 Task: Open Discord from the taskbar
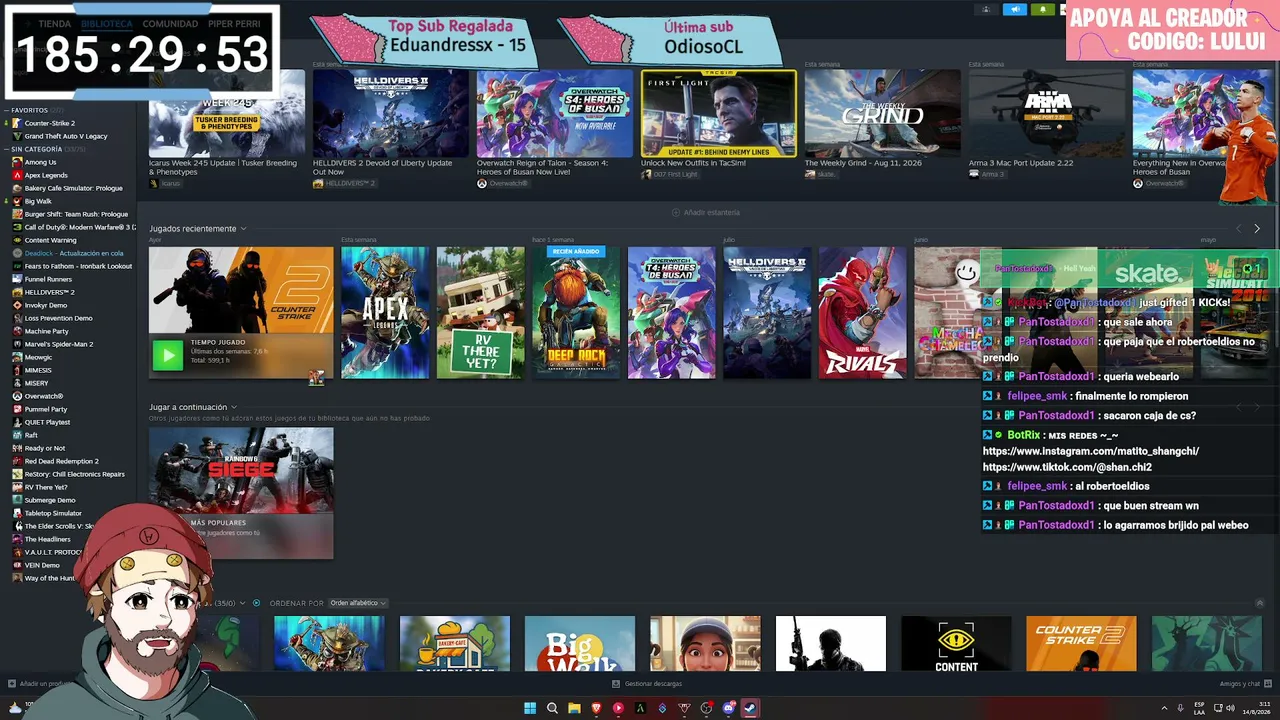coord(728,708)
